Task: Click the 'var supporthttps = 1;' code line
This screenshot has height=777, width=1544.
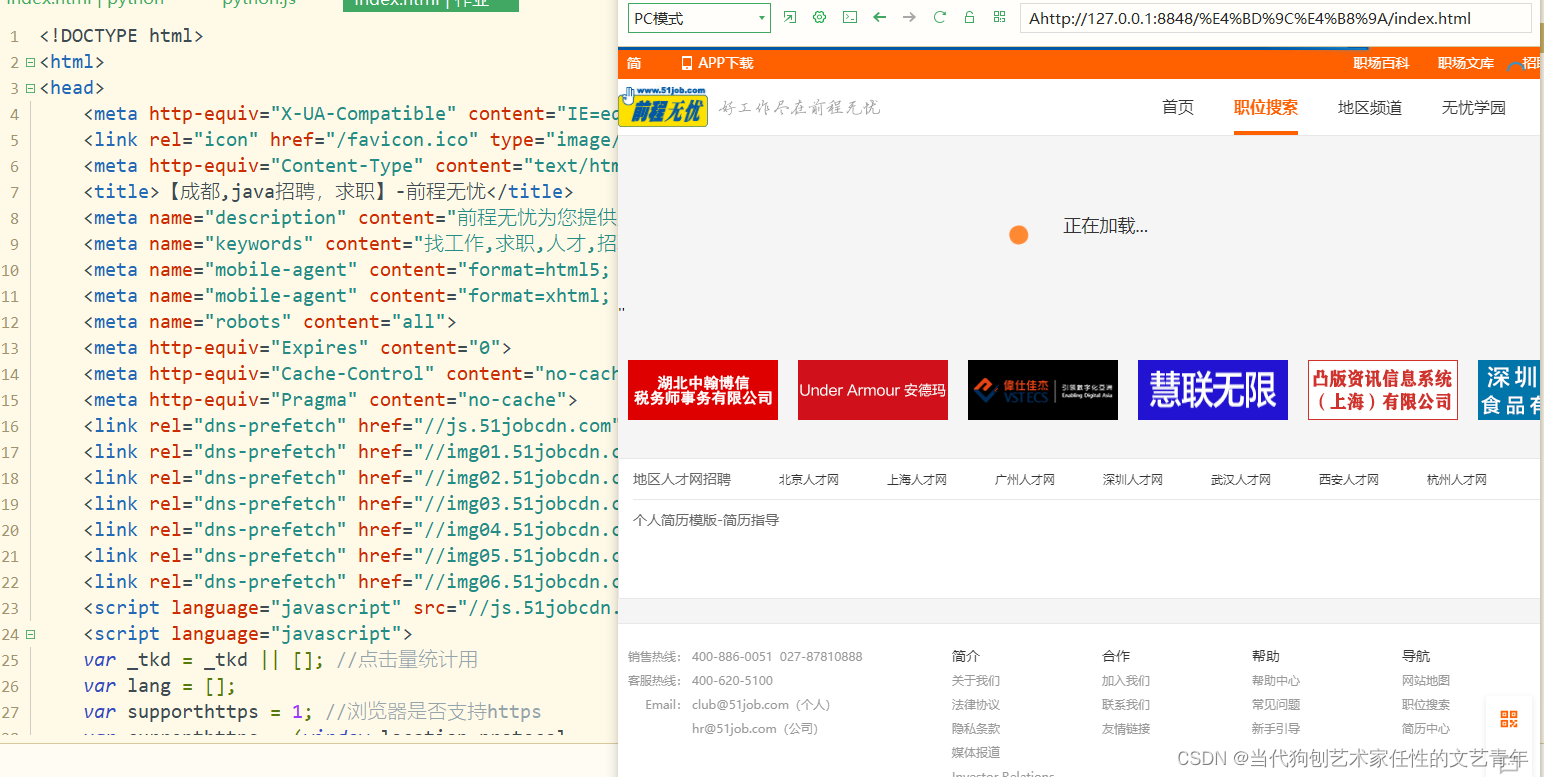Action: coord(312,712)
